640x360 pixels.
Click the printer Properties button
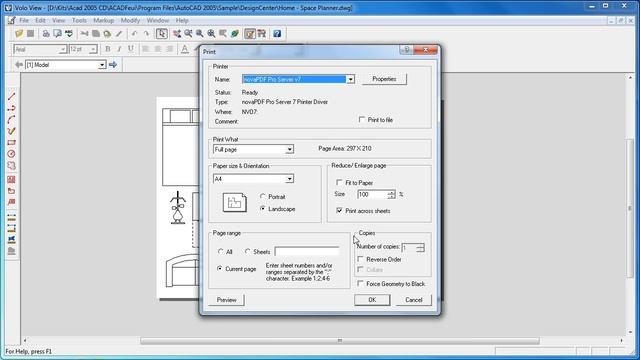point(384,79)
